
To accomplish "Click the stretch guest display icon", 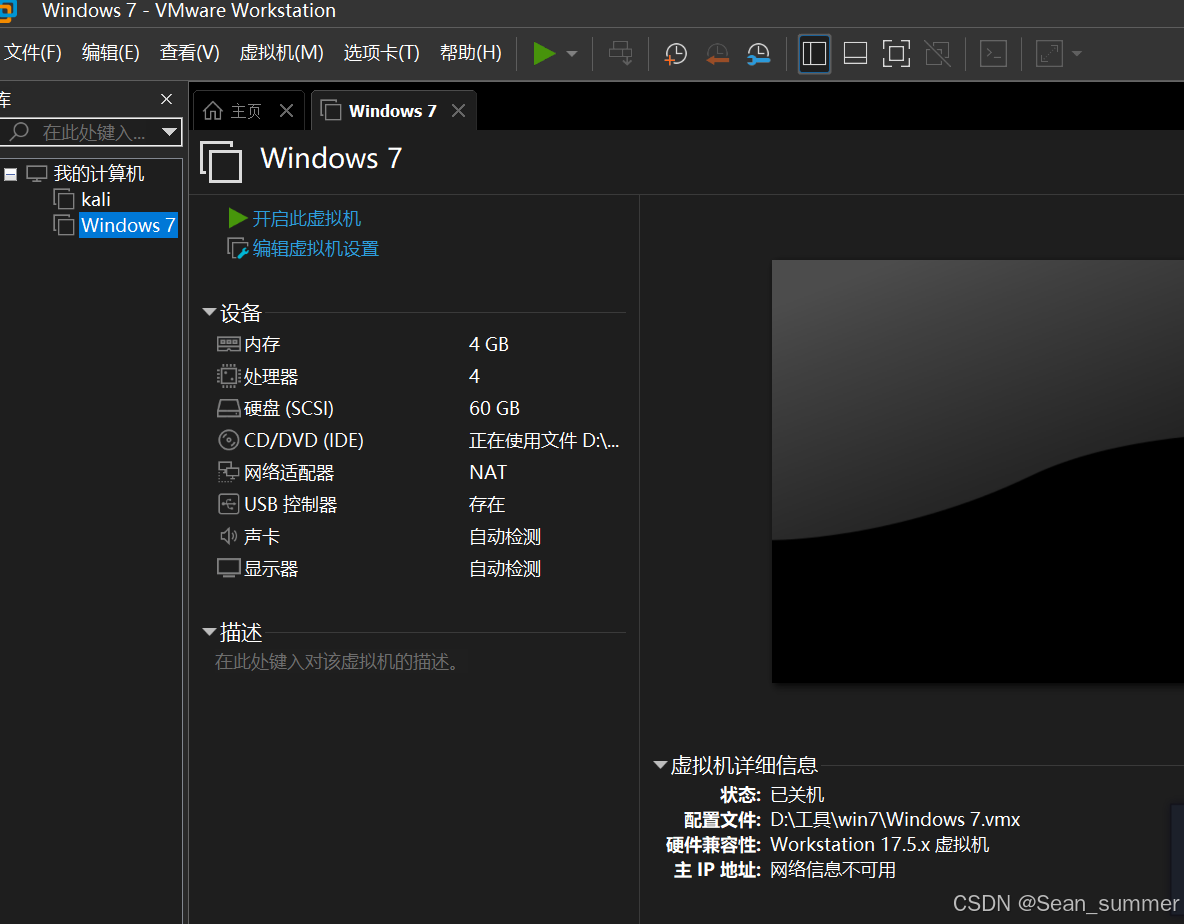I will point(1049,54).
